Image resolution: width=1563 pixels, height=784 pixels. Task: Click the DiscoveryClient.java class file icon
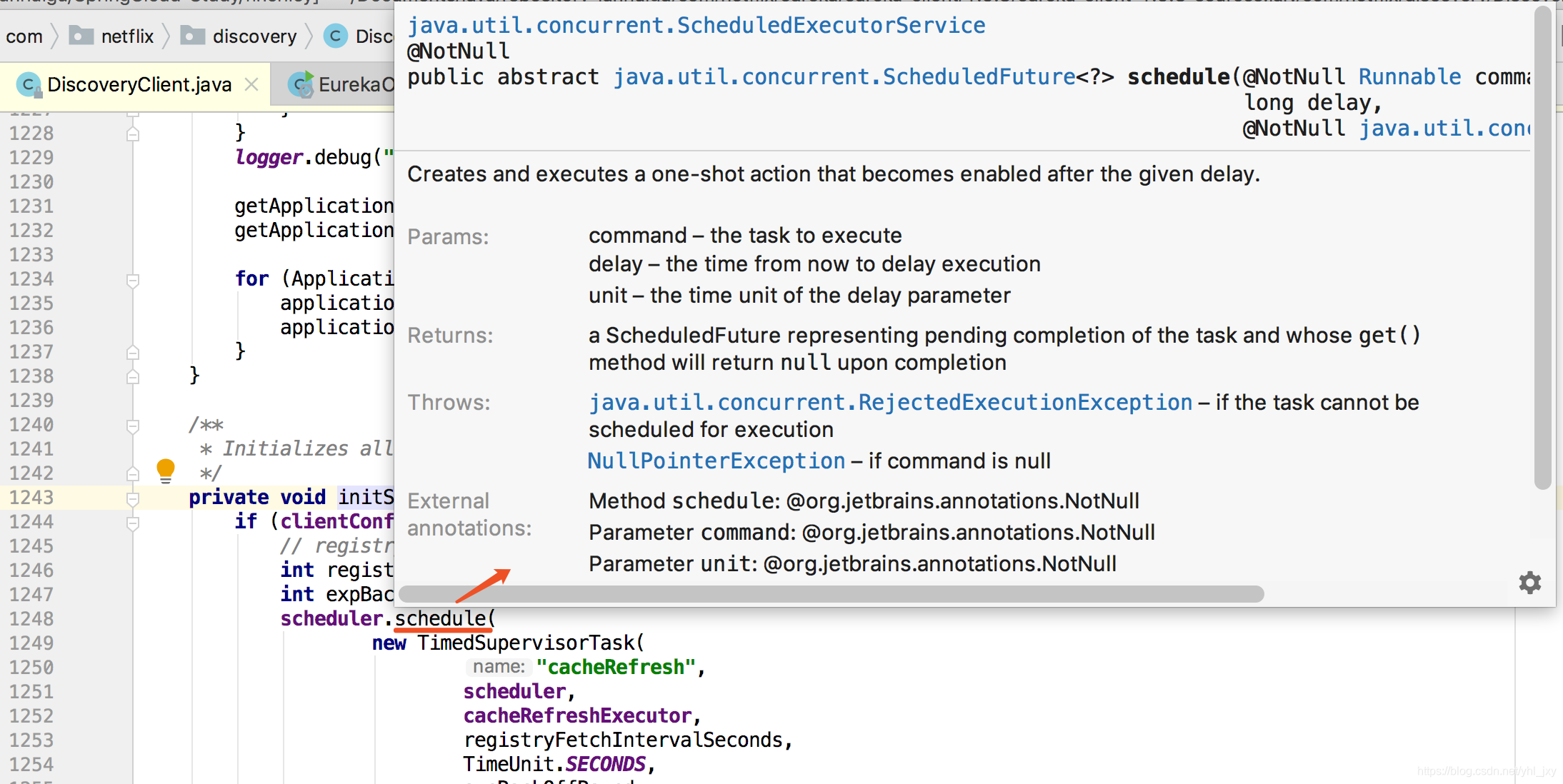(x=29, y=85)
